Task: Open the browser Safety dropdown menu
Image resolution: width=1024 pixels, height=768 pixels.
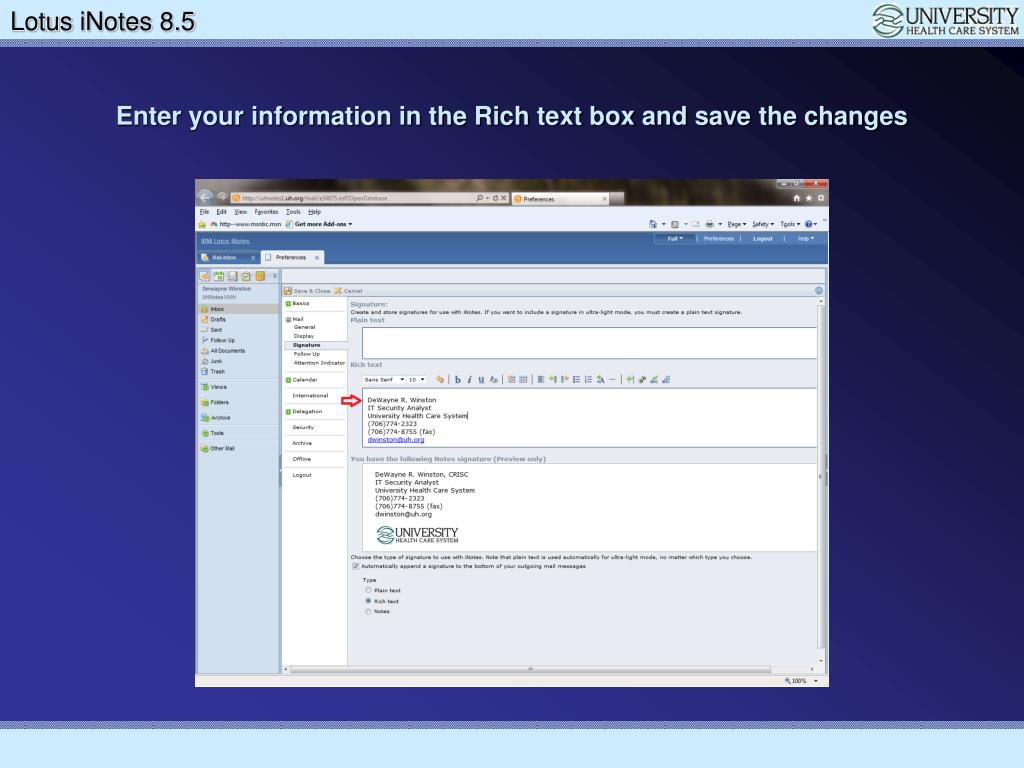Action: [x=763, y=224]
